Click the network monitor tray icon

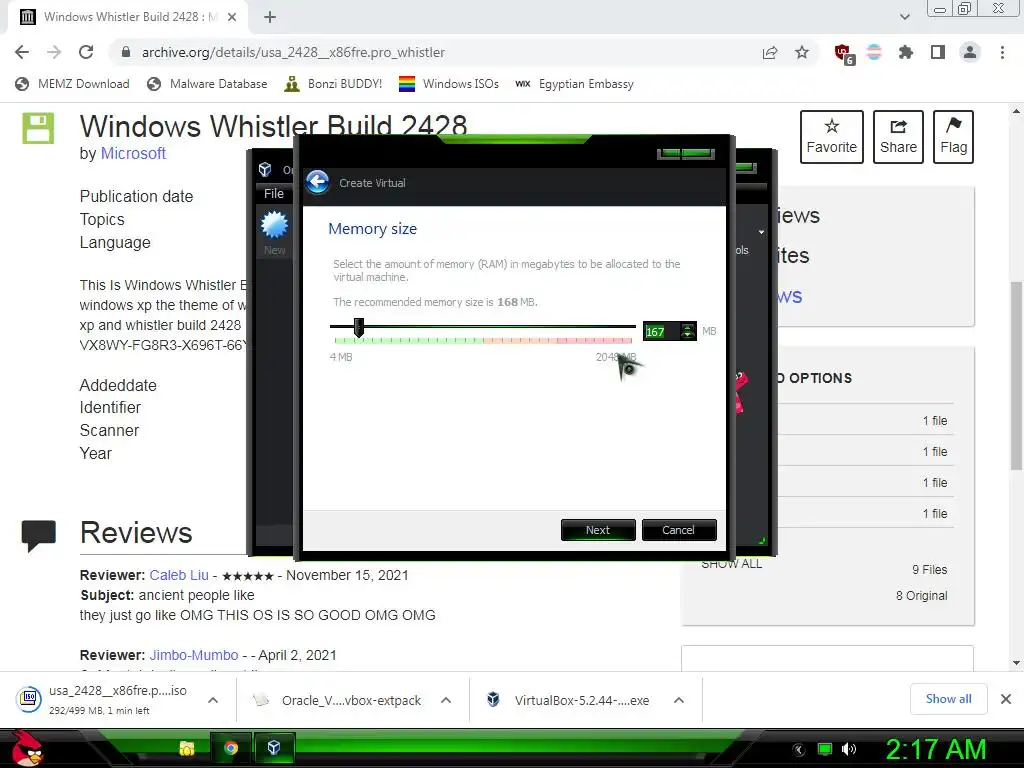pos(825,749)
